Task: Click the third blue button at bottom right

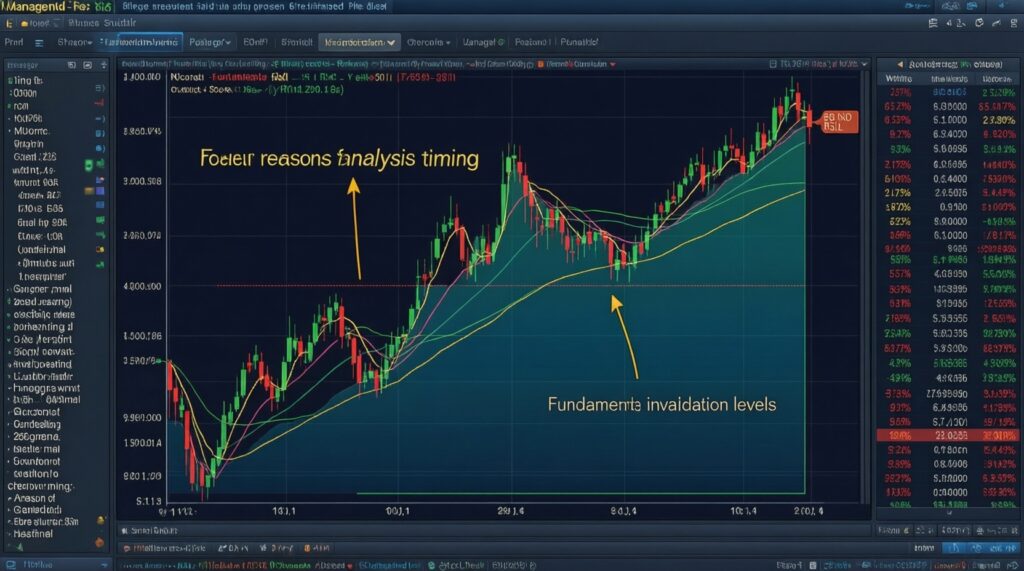Action: tap(1002, 548)
